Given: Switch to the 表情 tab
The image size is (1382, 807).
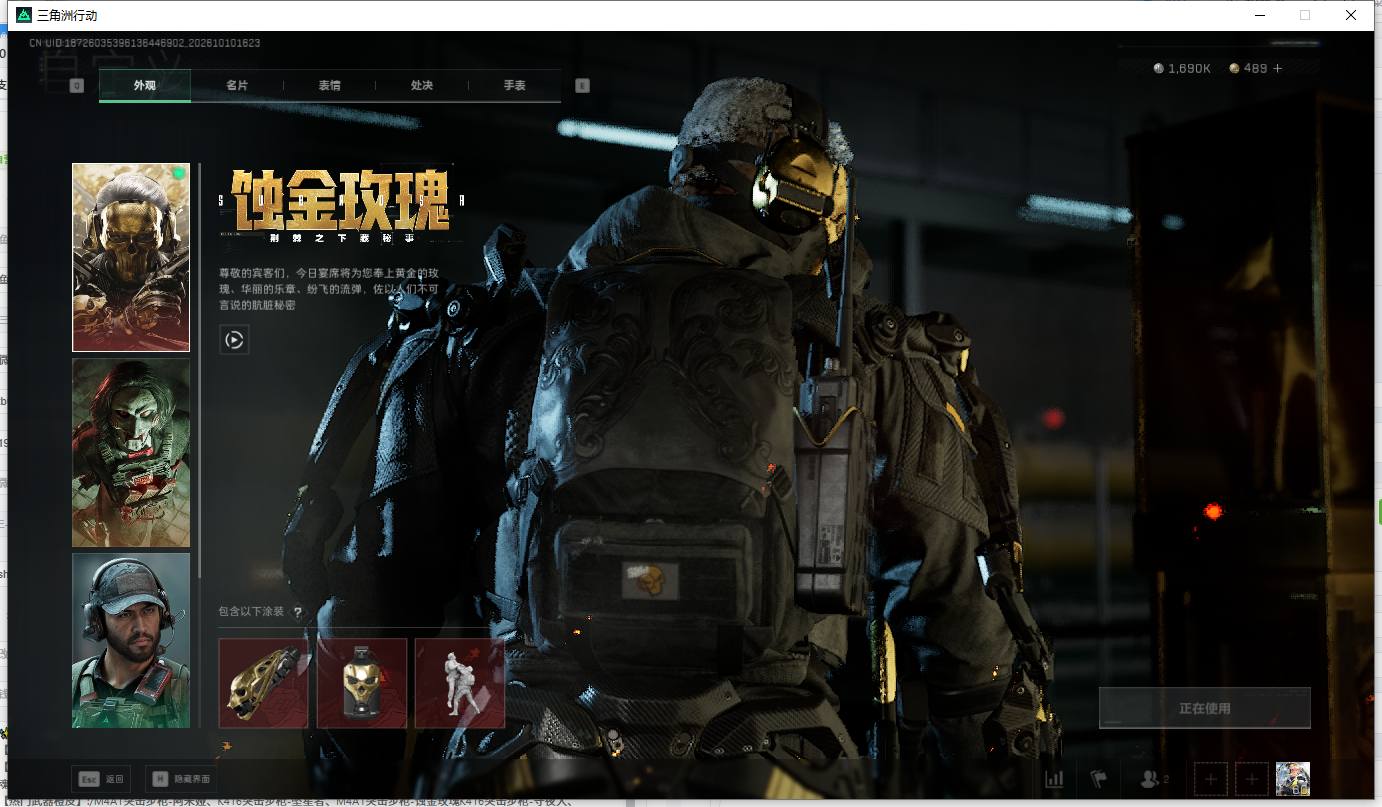Looking at the screenshot, I should point(329,86).
